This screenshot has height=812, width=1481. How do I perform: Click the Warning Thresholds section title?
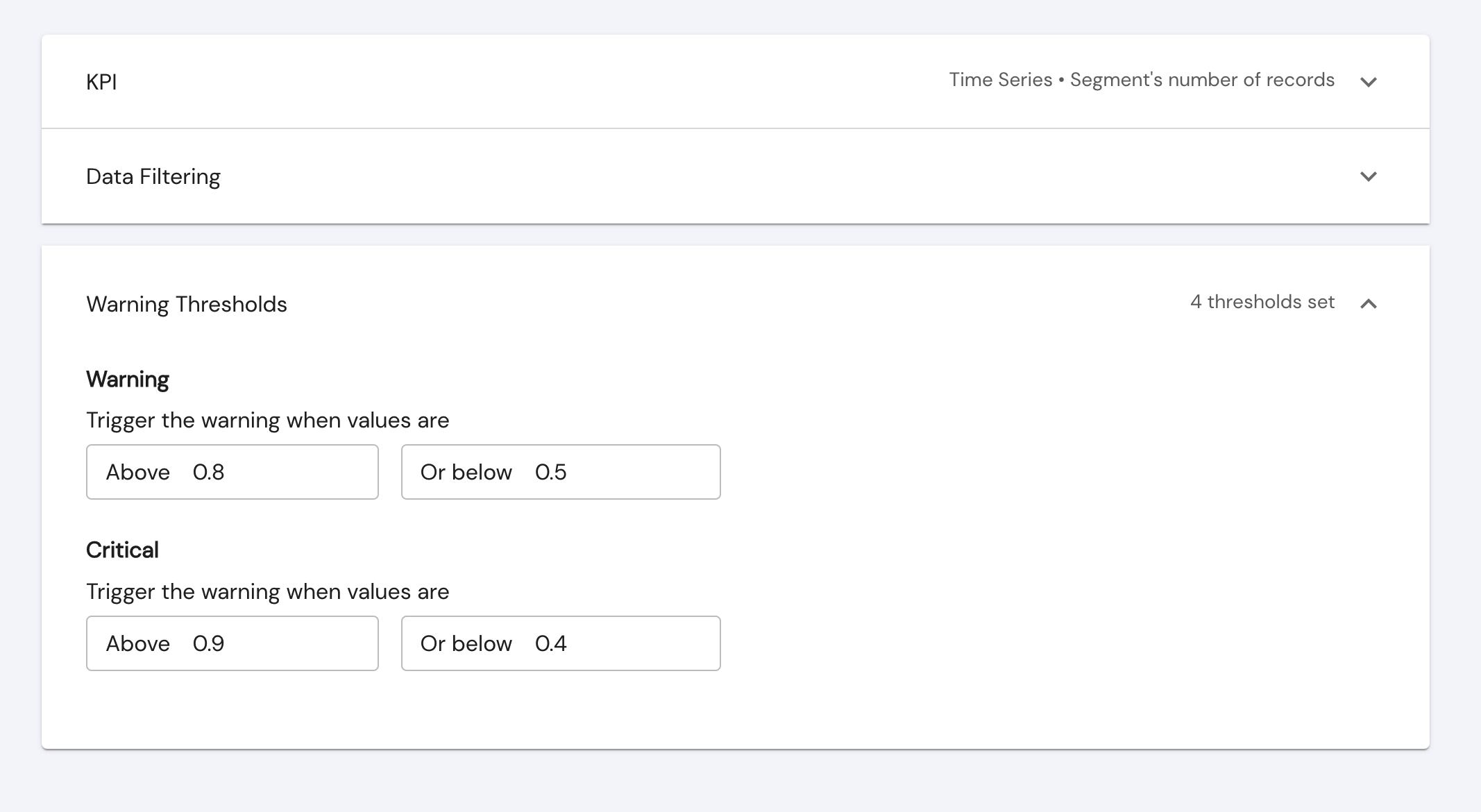click(186, 304)
